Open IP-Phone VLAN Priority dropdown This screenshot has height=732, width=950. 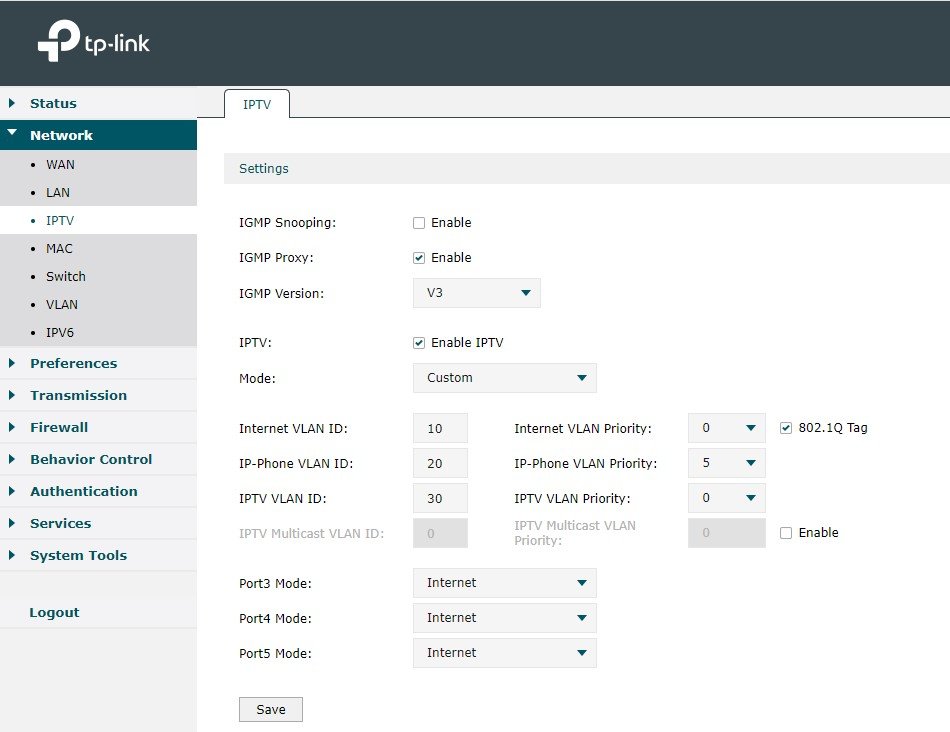pos(726,463)
